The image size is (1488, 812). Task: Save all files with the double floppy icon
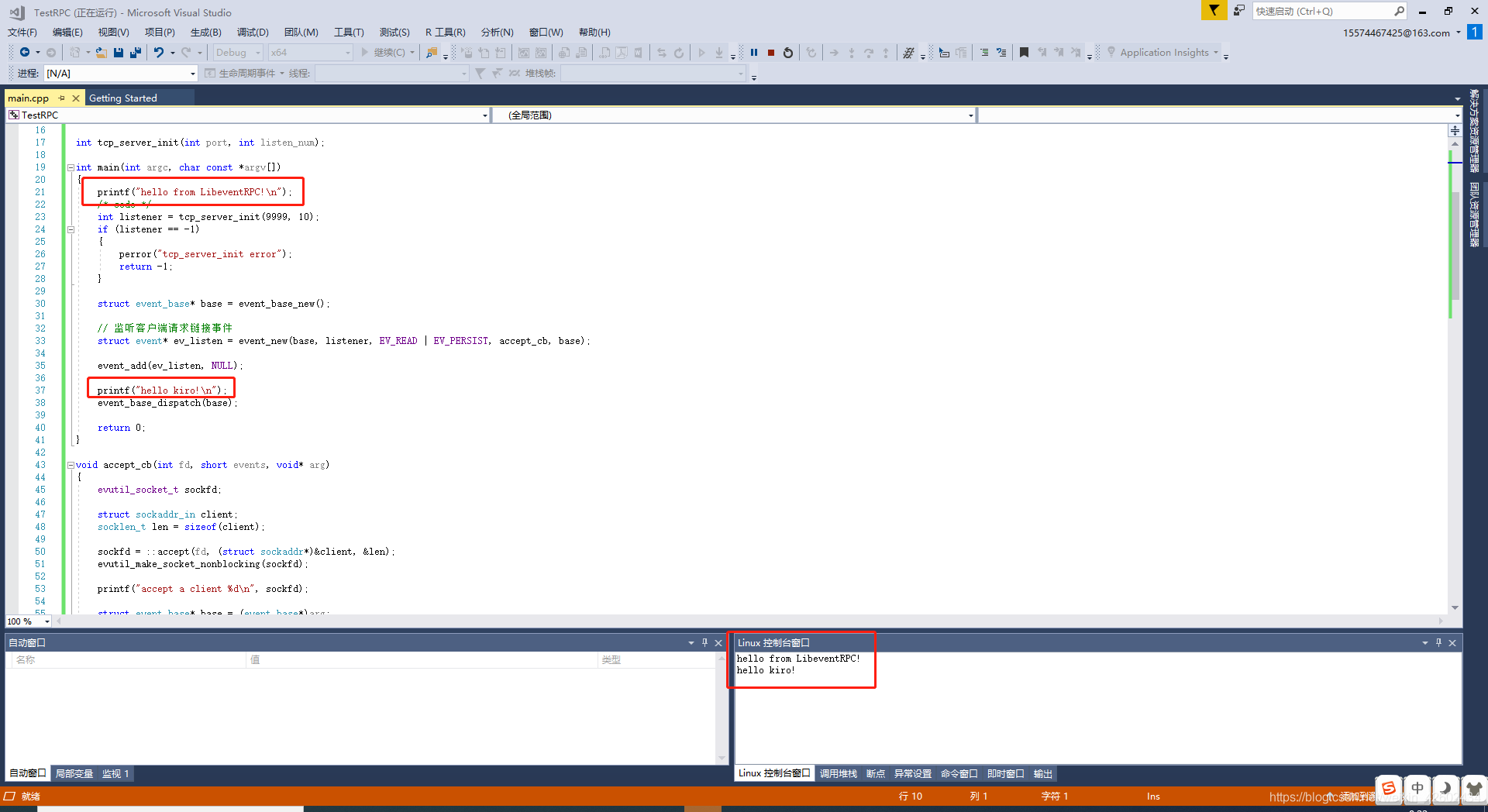coord(136,53)
